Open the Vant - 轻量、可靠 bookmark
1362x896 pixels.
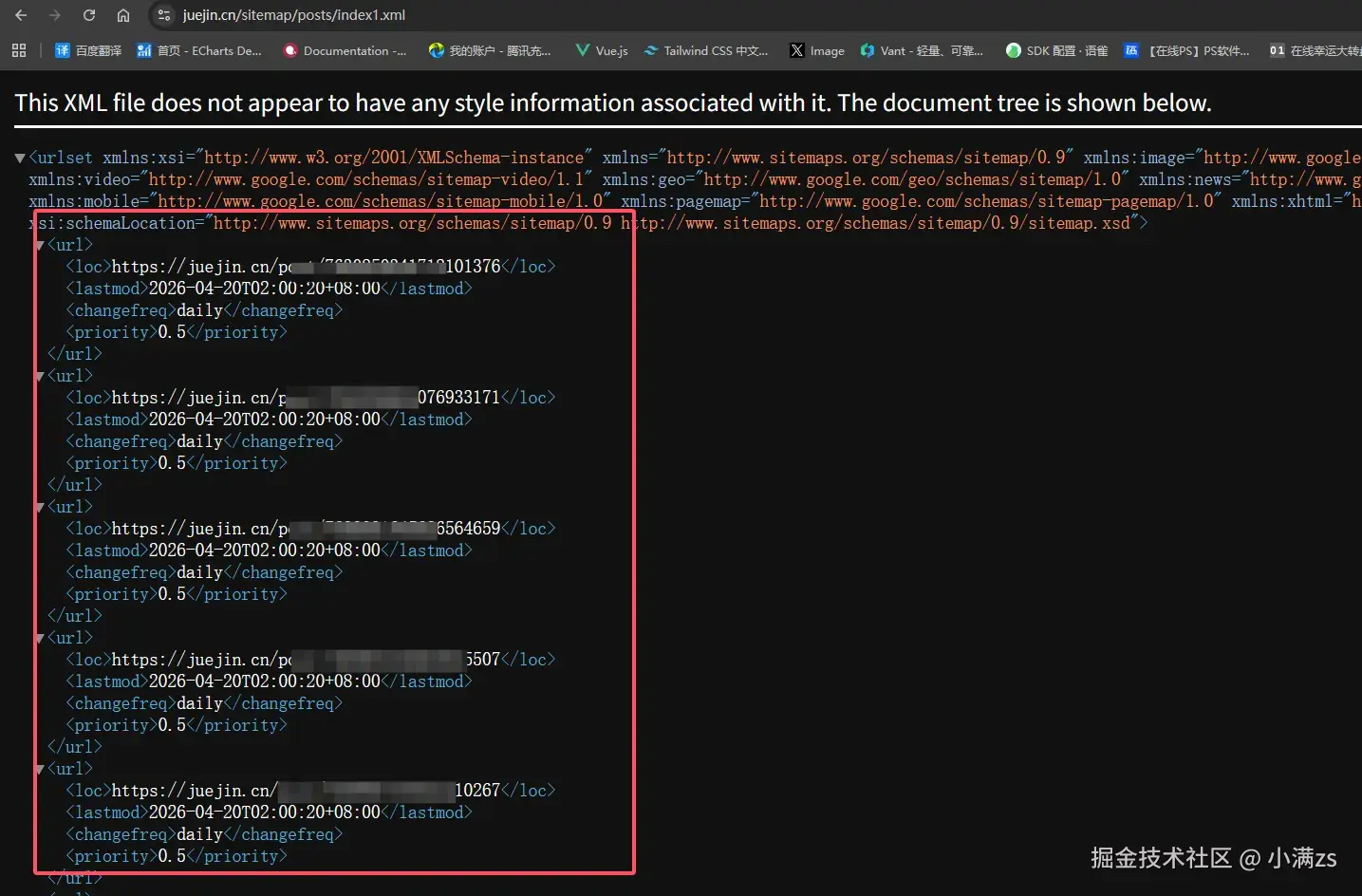tap(922, 50)
